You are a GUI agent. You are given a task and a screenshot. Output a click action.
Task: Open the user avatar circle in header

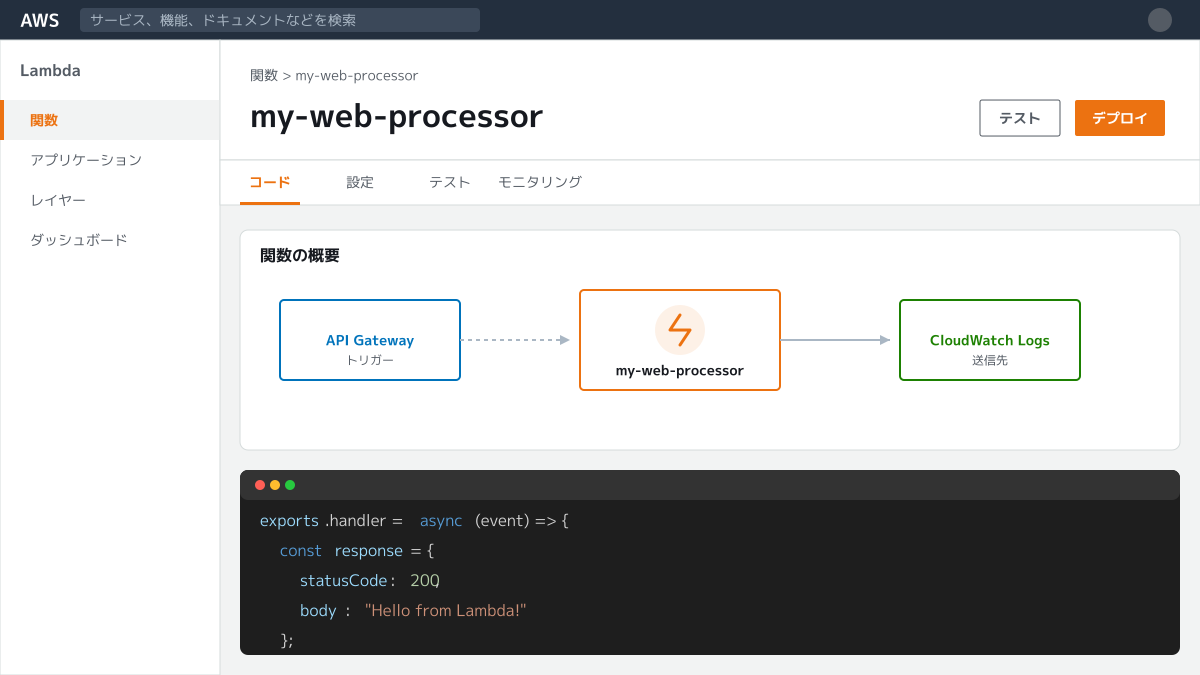tap(1160, 20)
